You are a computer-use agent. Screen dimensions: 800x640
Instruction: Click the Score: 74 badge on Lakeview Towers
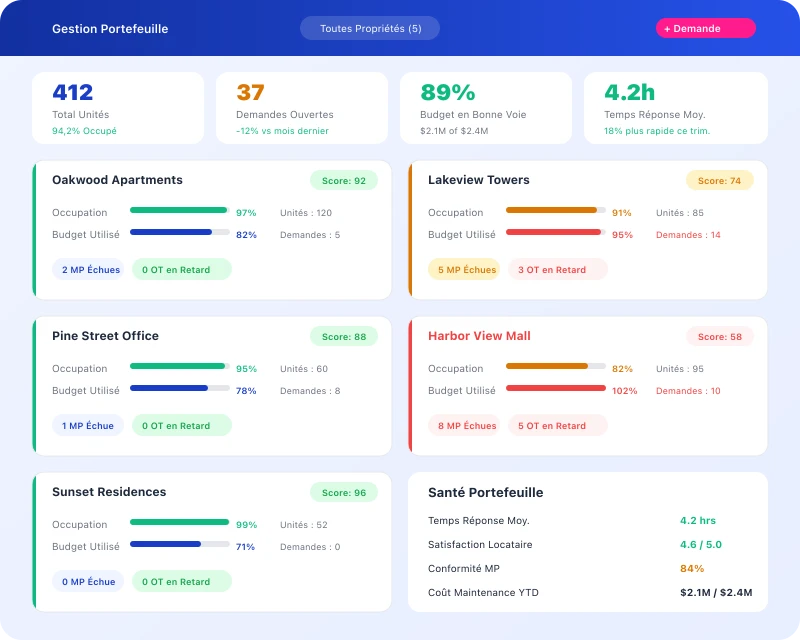click(719, 180)
